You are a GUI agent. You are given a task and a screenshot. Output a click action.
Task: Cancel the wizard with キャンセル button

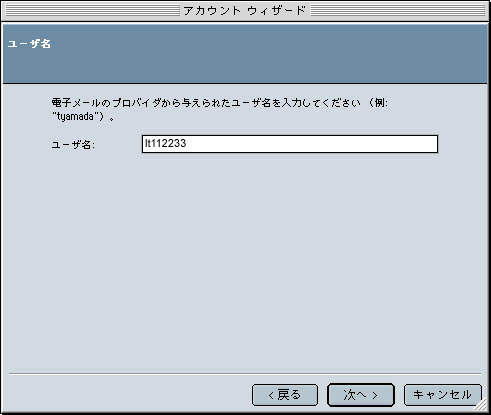(443, 395)
